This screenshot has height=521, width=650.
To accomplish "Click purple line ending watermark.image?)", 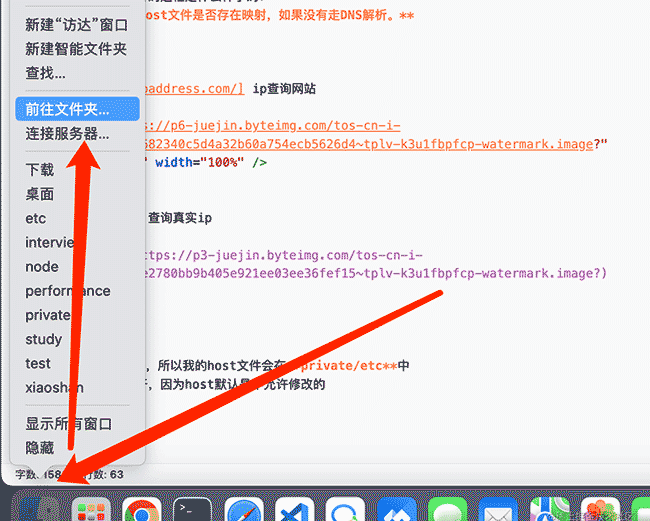I will click(x=376, y=274).
